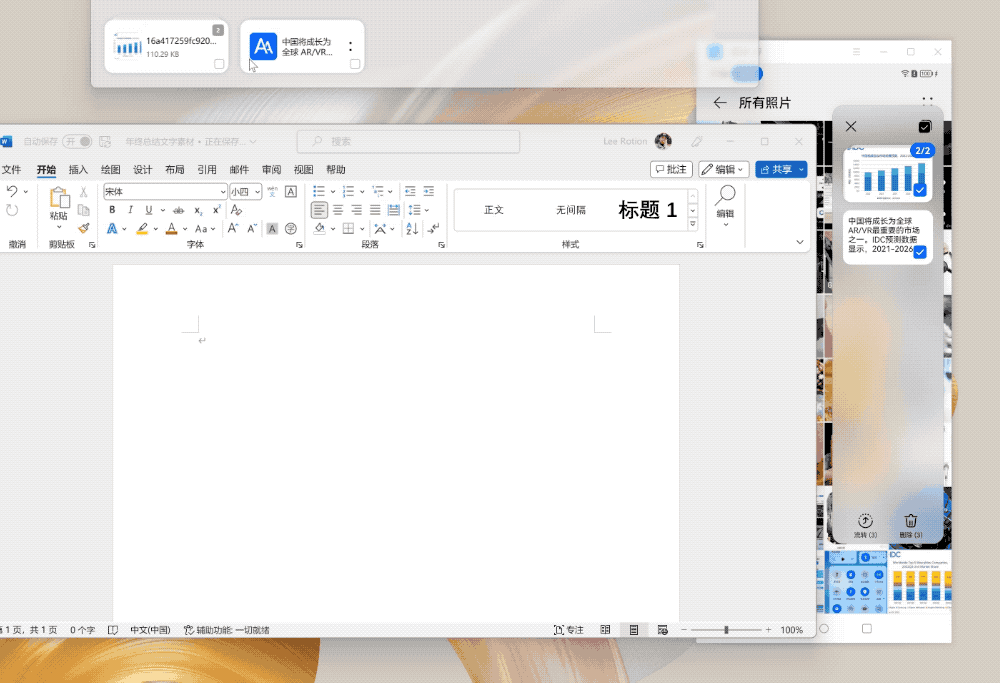Screen dimensions: 1000x683
Task: Toggle the 自动保存 AutoSave switch
Action: pos(77,142)
